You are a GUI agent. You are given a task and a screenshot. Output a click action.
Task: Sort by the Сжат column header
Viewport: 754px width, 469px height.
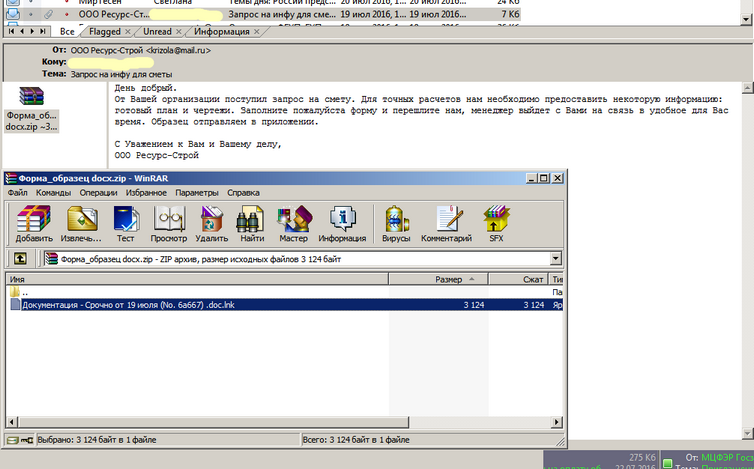519,279
